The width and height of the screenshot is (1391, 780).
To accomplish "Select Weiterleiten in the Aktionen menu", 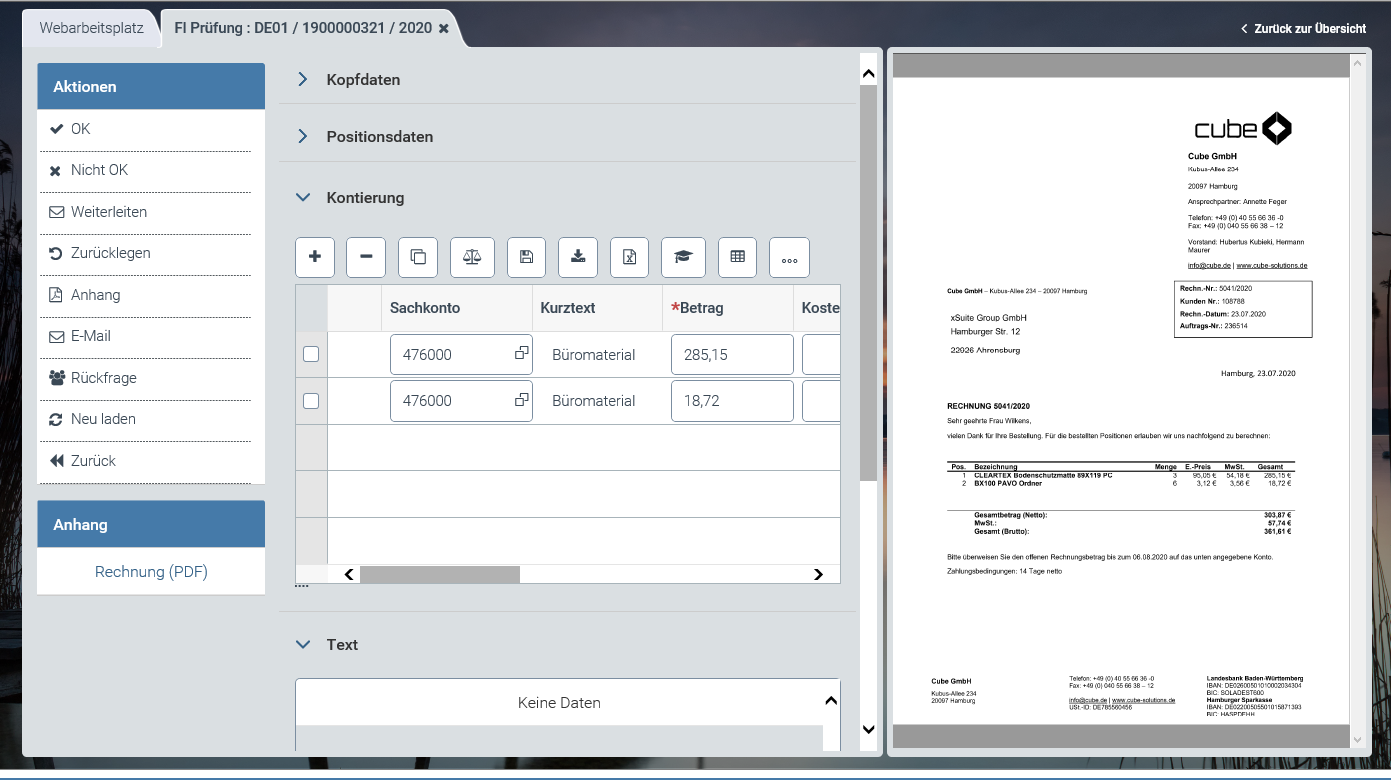I will [x=108, y=212].
